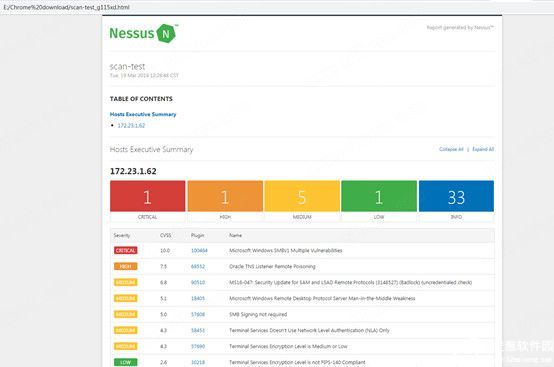Select the orange High count box
The image size is (554, 367).
pyautogui.click(x=225, y=196)
